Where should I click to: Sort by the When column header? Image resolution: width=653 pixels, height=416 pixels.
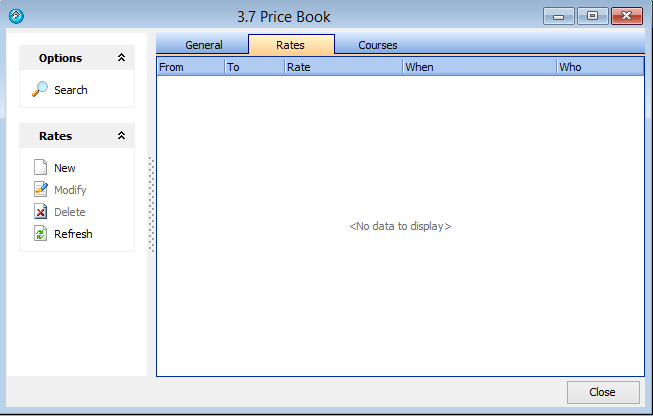click(x=479, y=67)
